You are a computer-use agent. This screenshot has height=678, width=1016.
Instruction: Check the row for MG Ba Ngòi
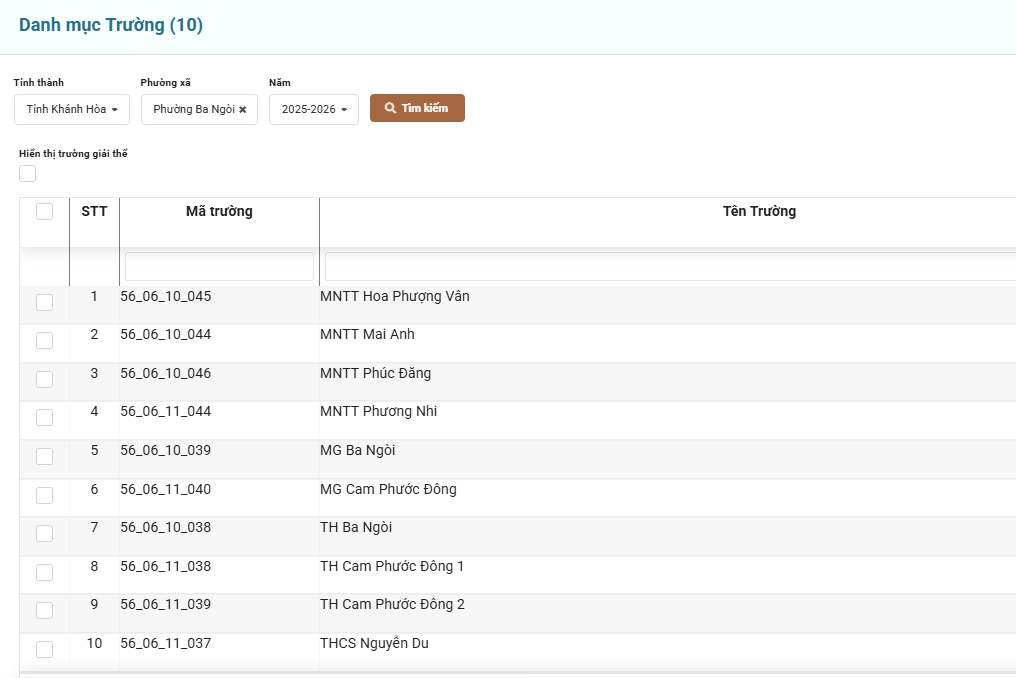pyautogui.click(x=44, y=456)
